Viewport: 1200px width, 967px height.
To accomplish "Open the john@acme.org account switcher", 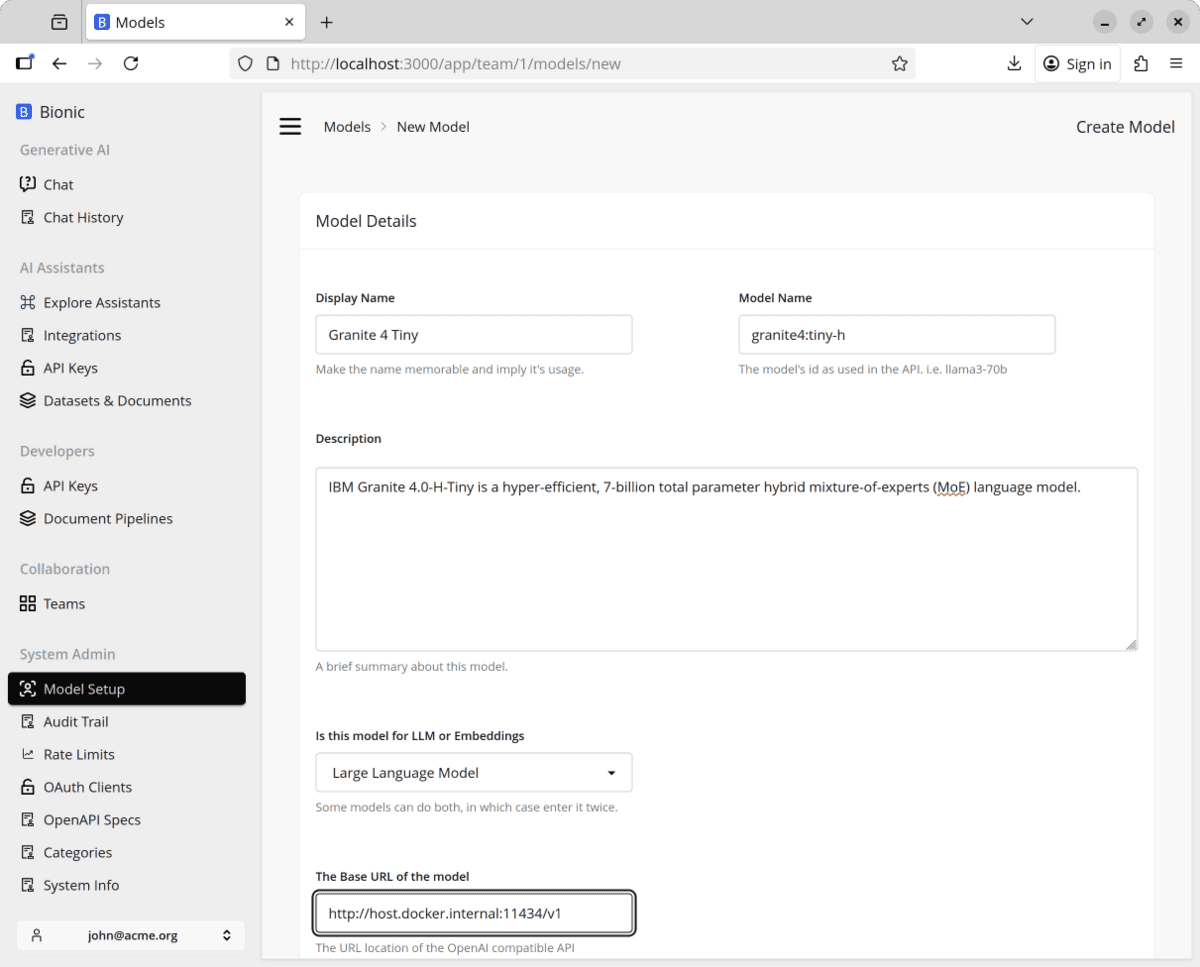I will point(131,936).
